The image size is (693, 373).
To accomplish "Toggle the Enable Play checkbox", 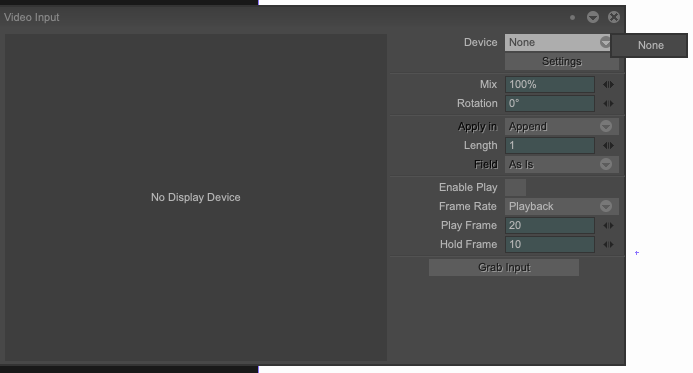I will (515, 187).
